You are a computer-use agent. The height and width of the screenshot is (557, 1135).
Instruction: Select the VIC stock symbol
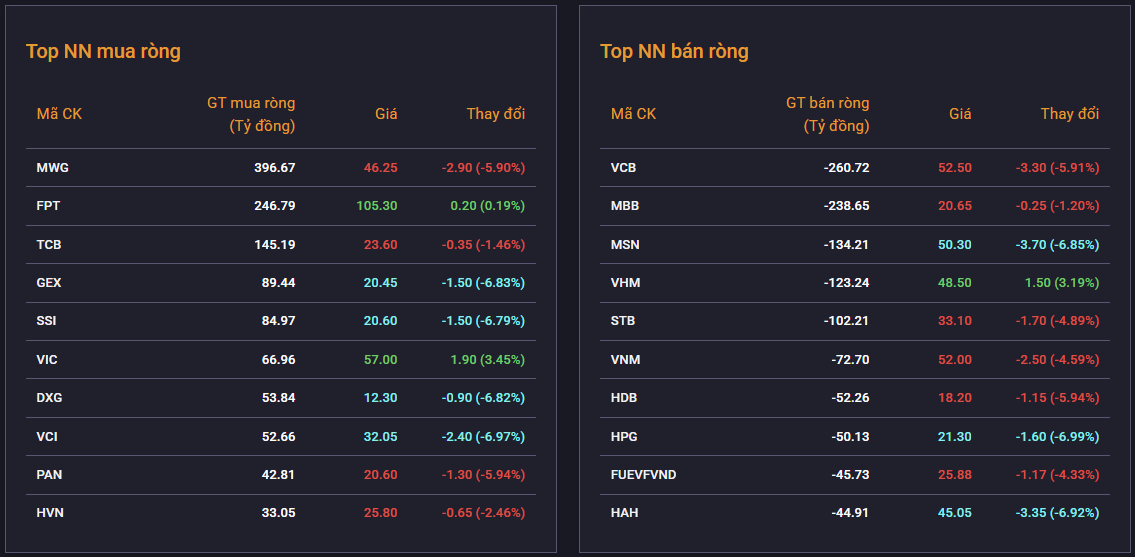47,359
